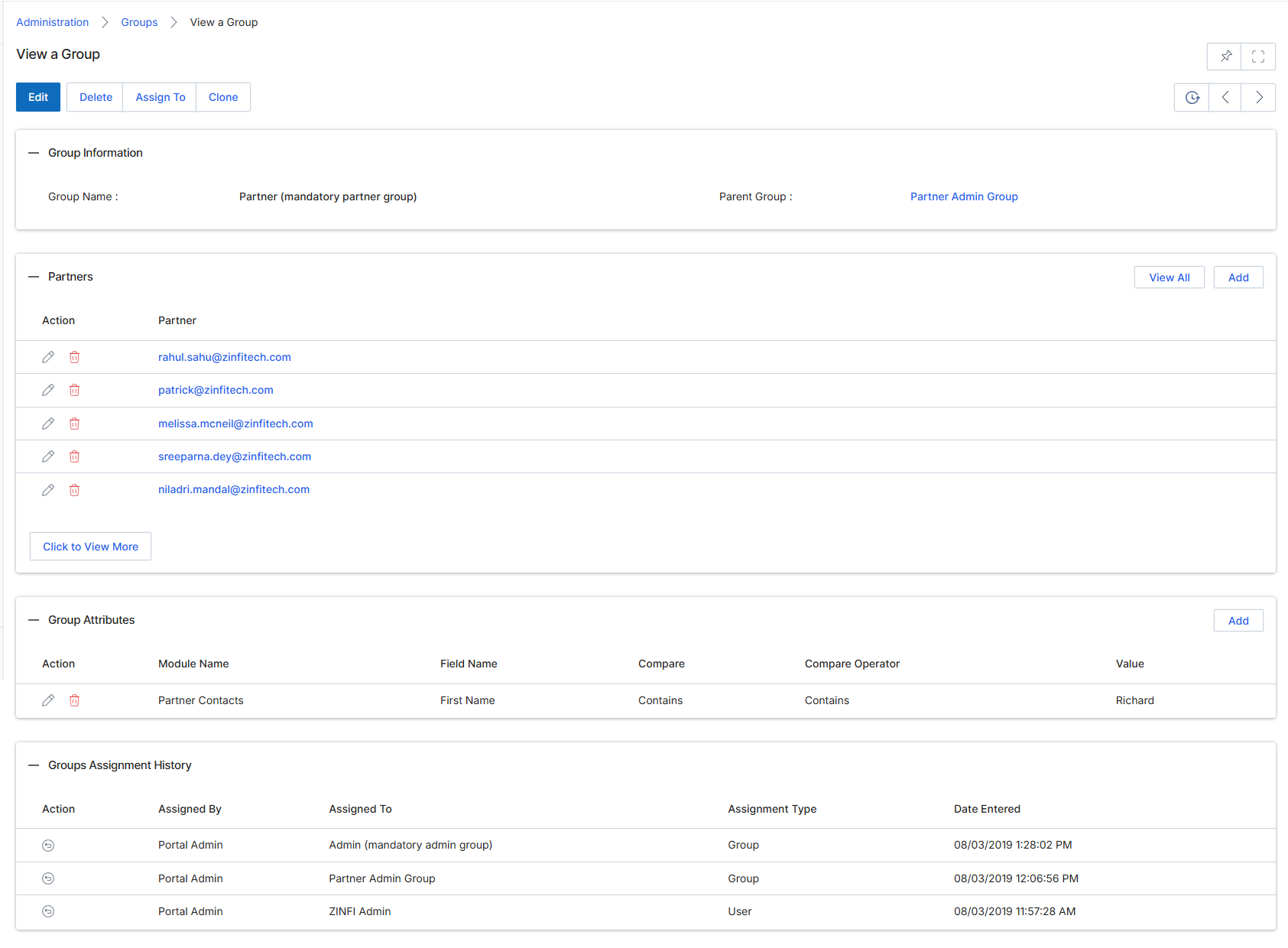Screen dimensions: 1288x948
Task: Revert the ZINFI Admin assignment
Action: coord(48,911)
